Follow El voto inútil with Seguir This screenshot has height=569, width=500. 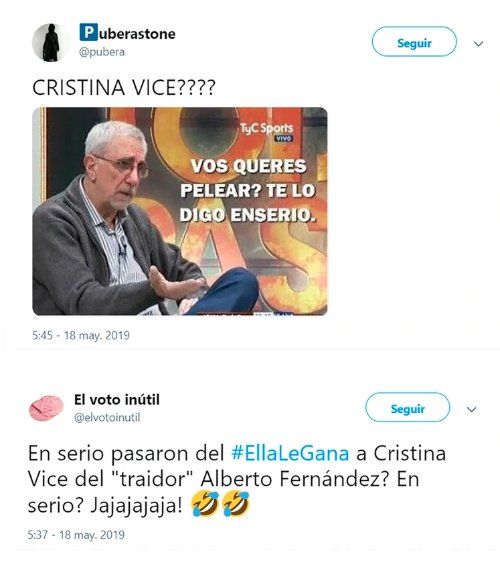point(407,407)
